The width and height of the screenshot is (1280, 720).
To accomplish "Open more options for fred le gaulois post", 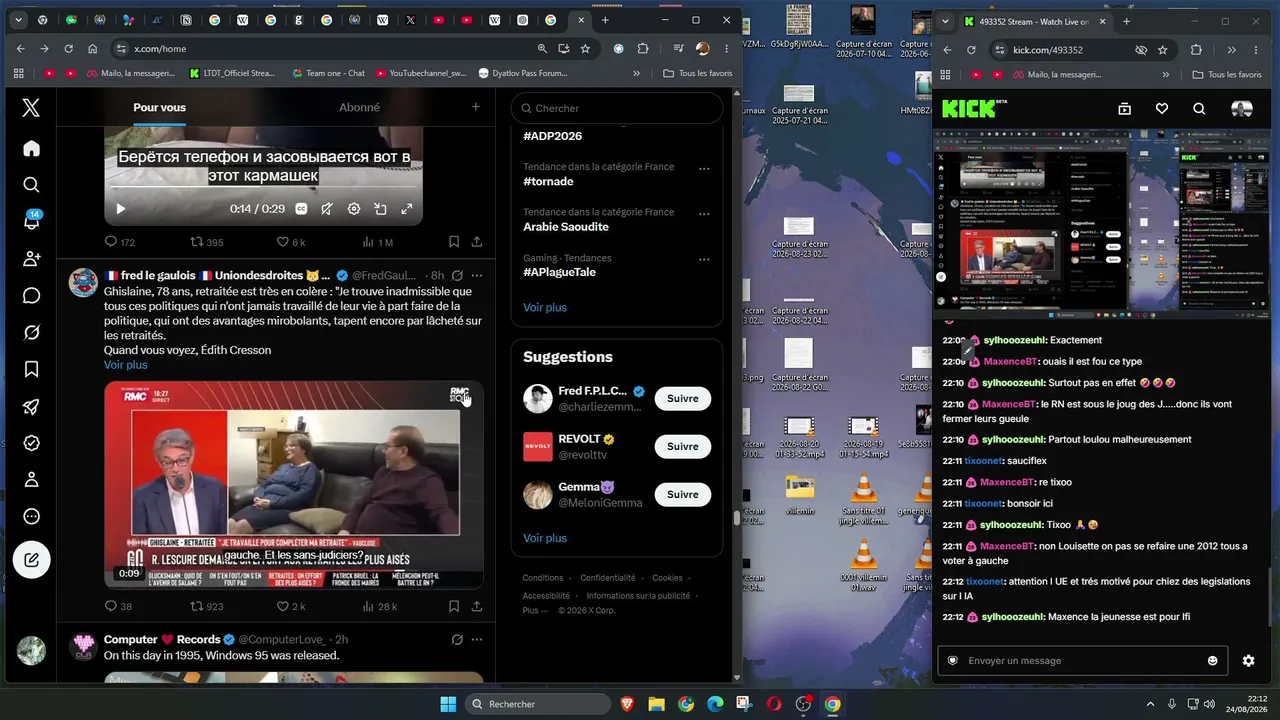I will [x=477, y=275].
